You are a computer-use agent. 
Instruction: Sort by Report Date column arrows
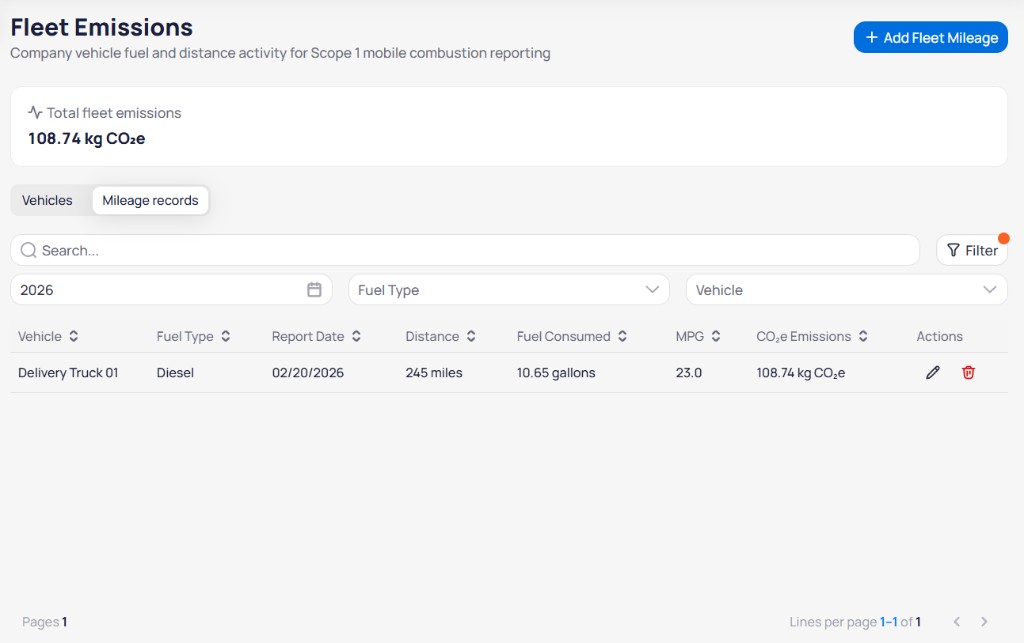[x=357, y=336]
